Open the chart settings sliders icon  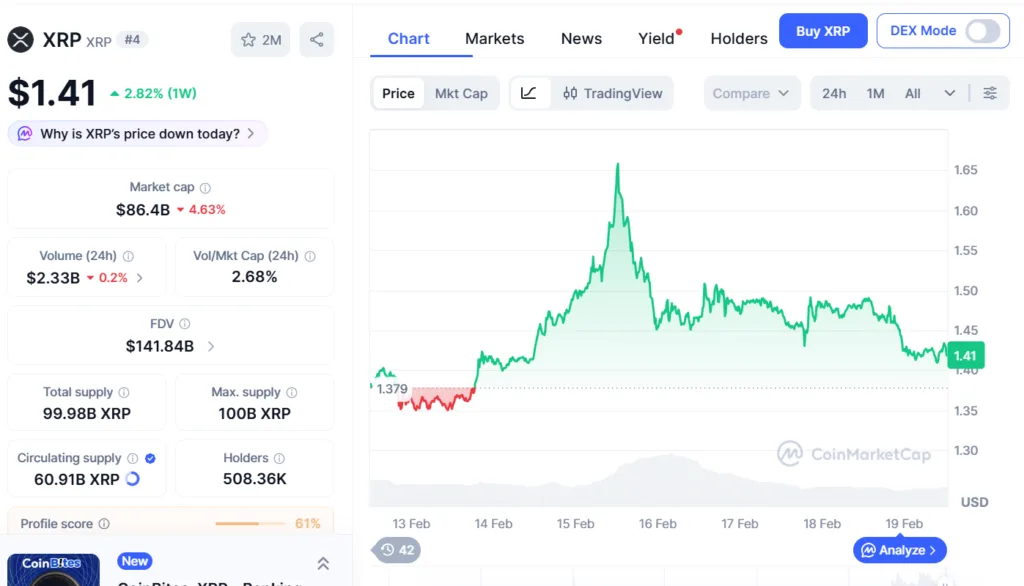(x=990, y=93)
